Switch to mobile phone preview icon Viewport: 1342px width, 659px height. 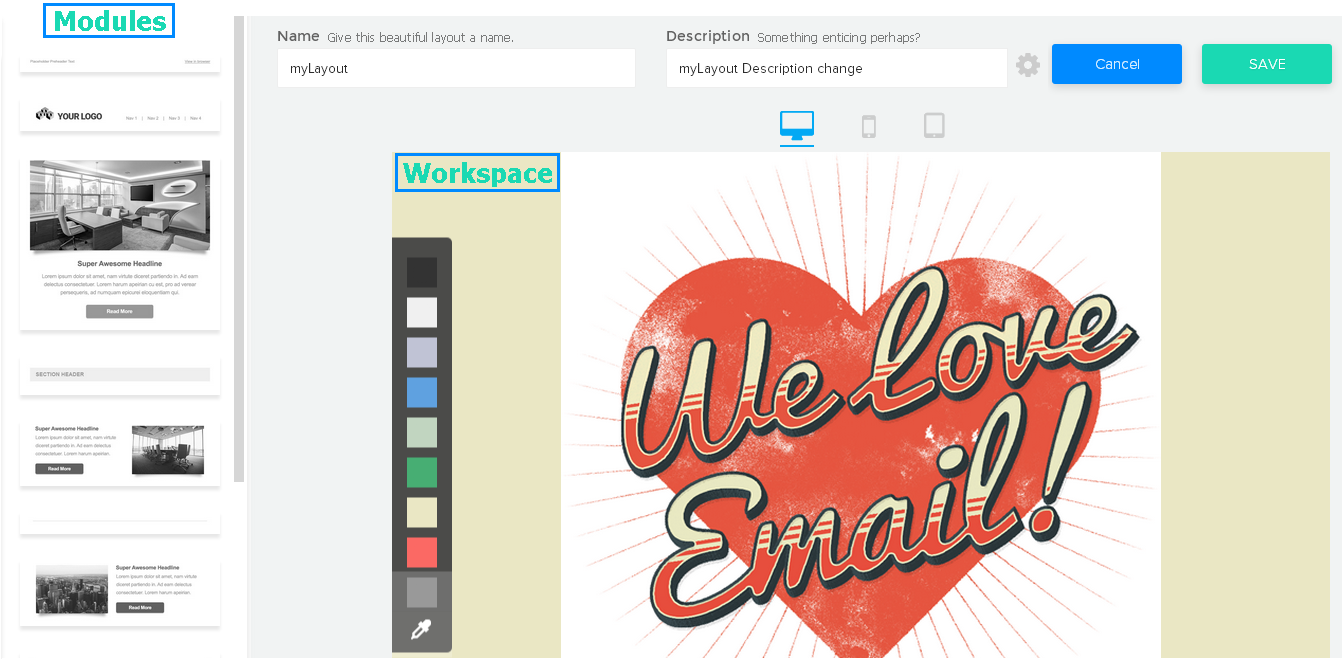tap(869, 126)
